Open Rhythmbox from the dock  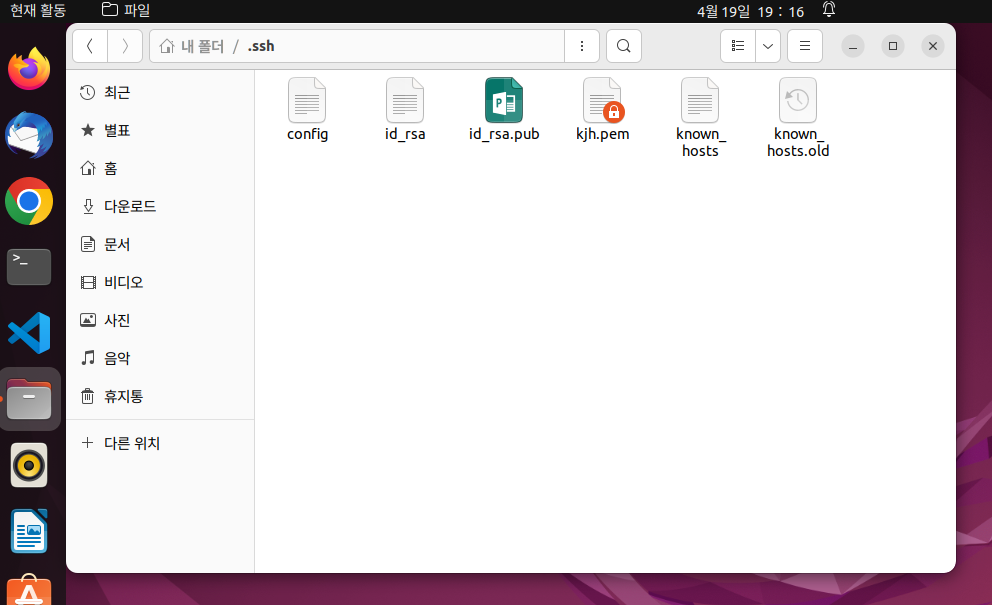tap(29, 465)
